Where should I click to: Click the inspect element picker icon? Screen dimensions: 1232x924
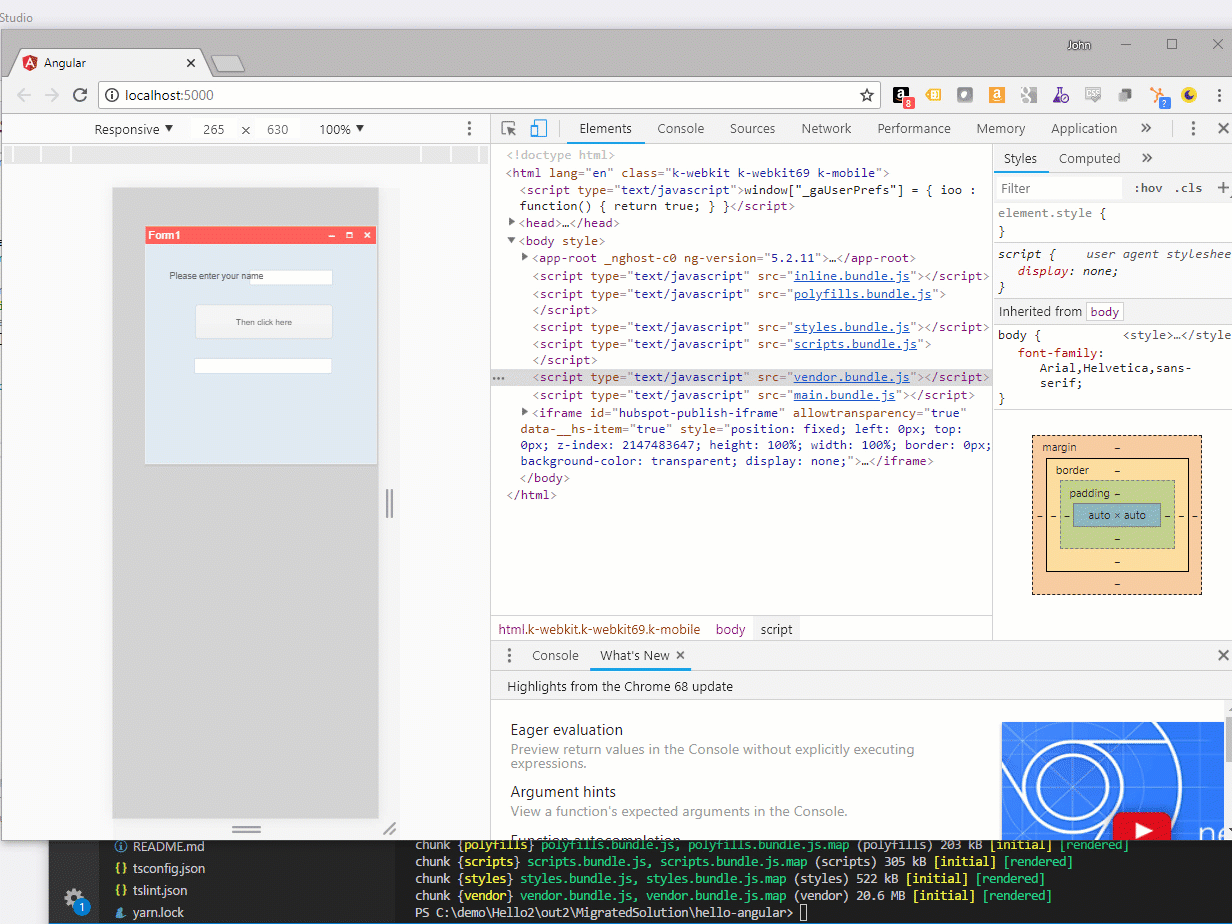coord(509,128)
